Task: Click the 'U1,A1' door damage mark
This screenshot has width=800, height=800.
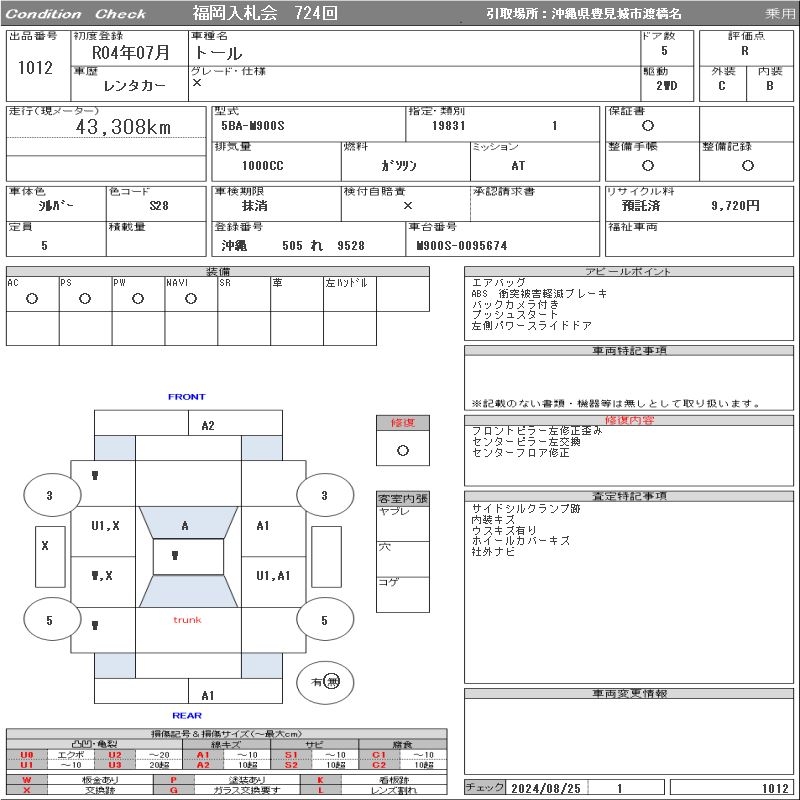Action: (273, 576)
